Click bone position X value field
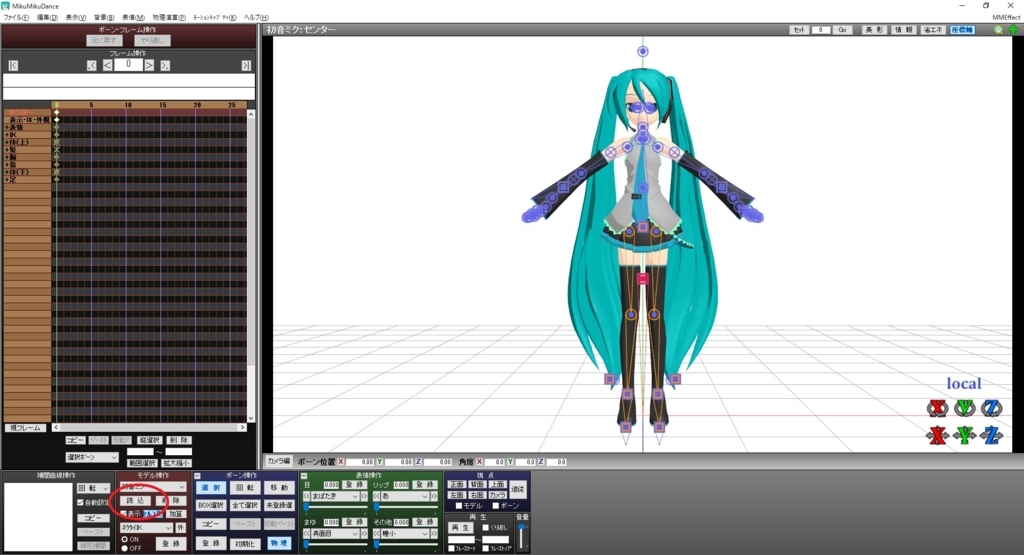The height and width of the screenshot is (555, 1024). pyautogui.click(x=360, y=462)
